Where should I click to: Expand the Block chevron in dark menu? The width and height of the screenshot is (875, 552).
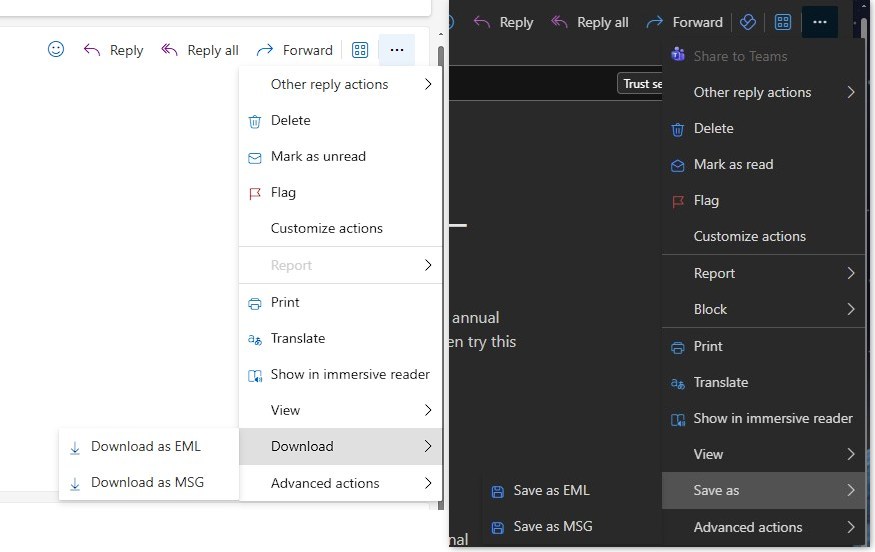pos(850,309)
